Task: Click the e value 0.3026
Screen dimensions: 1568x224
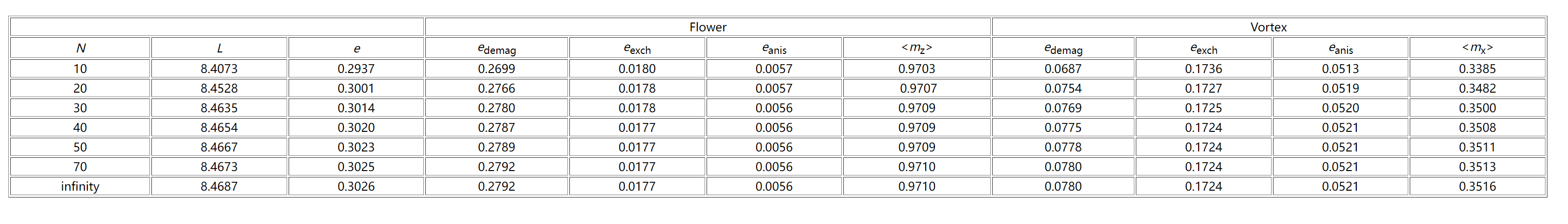Action: tap(356, 186)
